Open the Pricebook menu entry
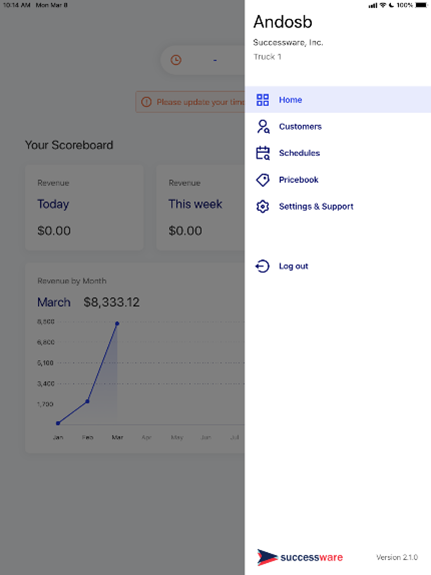Screen dimensions: 431x575 [x=338, y=180]
